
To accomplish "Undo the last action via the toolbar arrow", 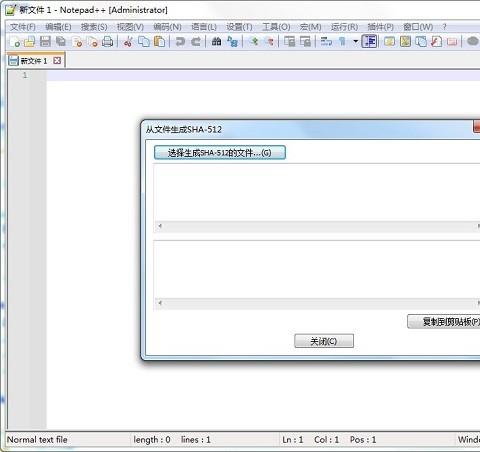I will pyautogui.click(x=180, y=42).
